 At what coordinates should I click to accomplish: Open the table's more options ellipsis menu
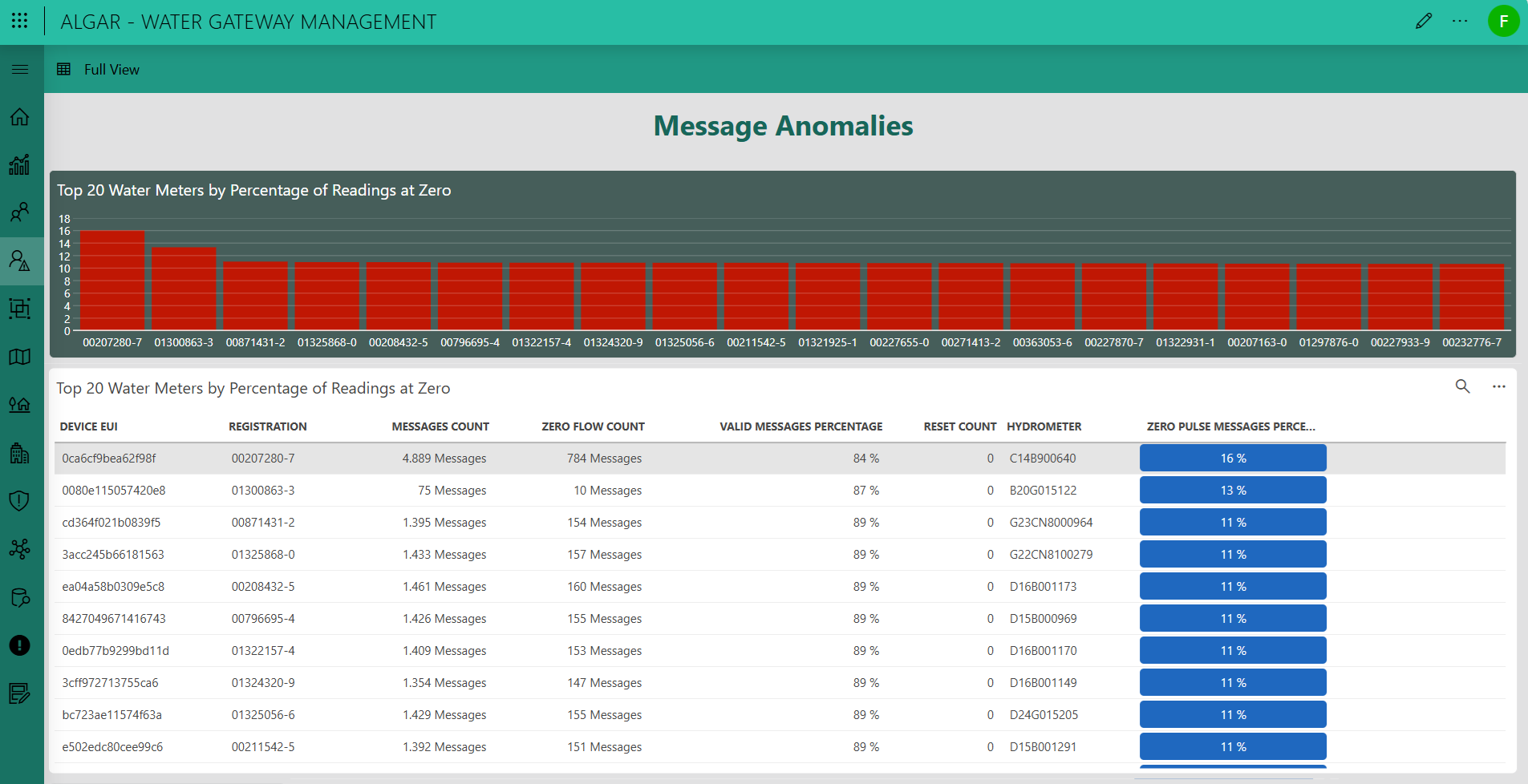click(x=1498, y=386)
